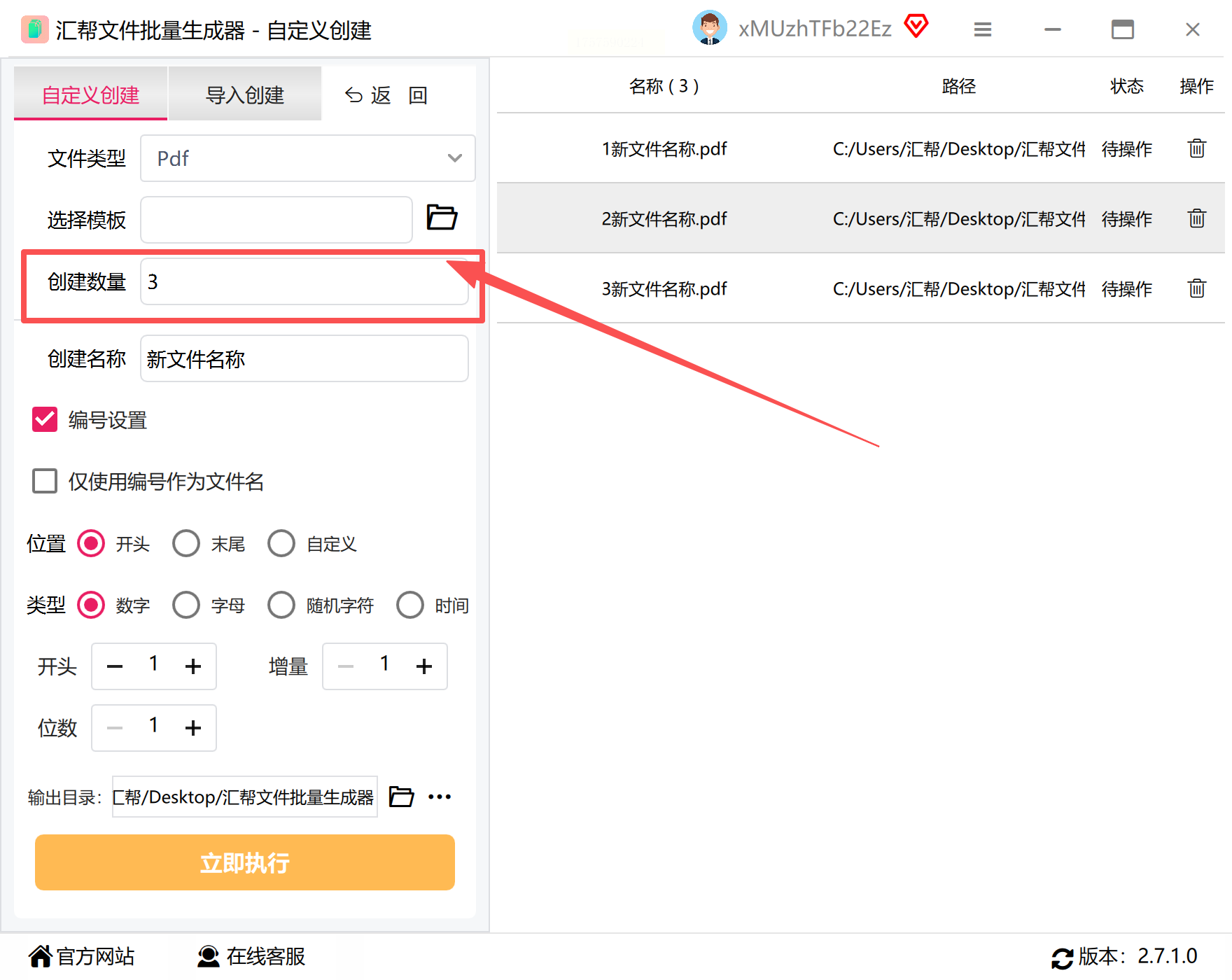The height and width of the screenshot is (980, 1232).
Task: Choose 随机字符 type radio button
Action: click(x=281, y=605)
